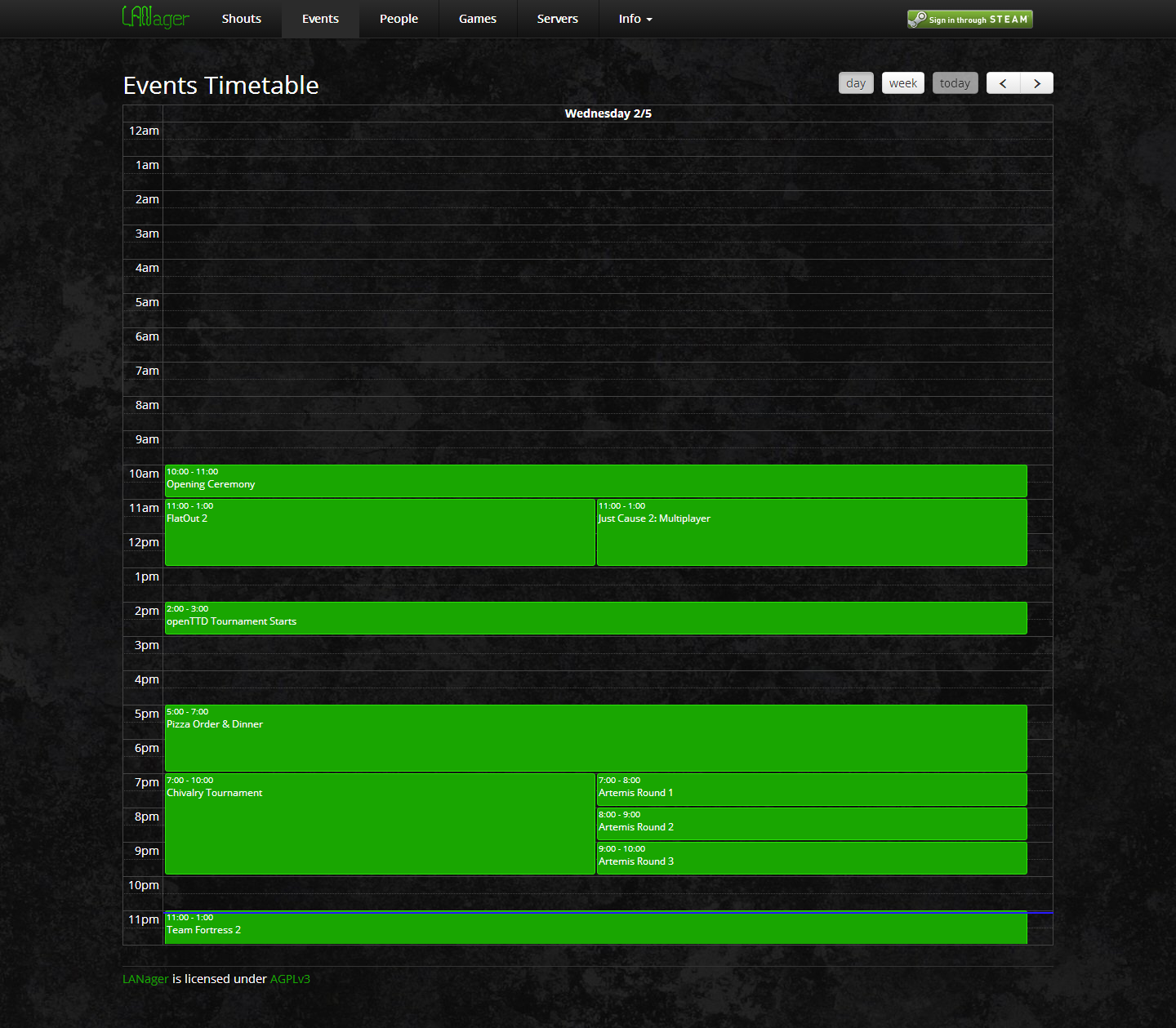Go to previous day with left arrow
1176x1028 pixels.
(x=1003, y=83)
